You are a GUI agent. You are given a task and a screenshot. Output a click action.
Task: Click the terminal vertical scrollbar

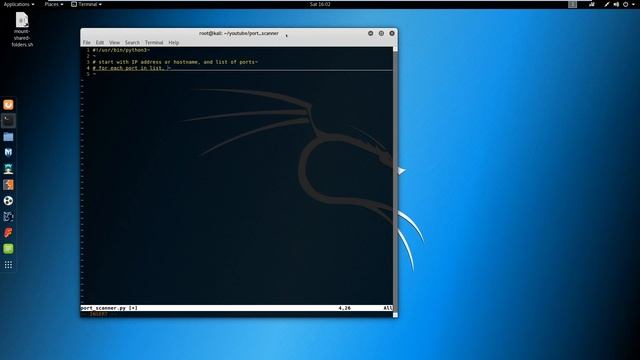(x=395, y=182)
